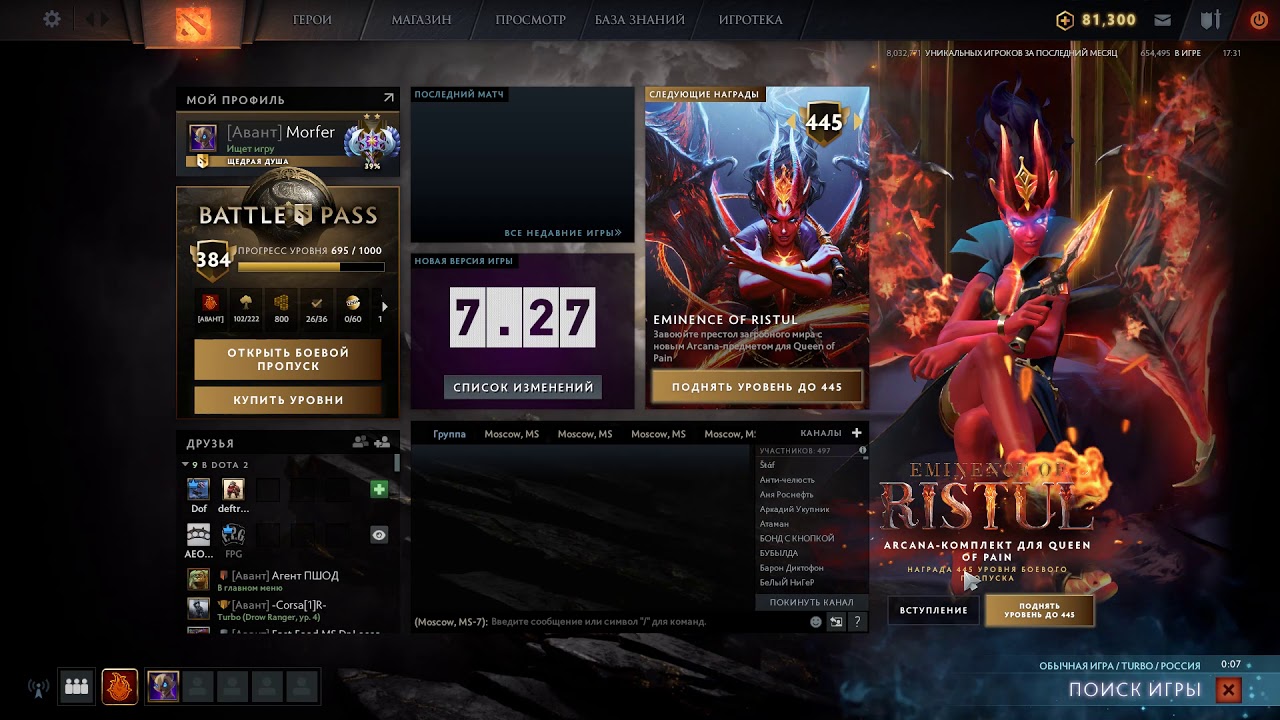Open the Герои menu

coord(312,20)
